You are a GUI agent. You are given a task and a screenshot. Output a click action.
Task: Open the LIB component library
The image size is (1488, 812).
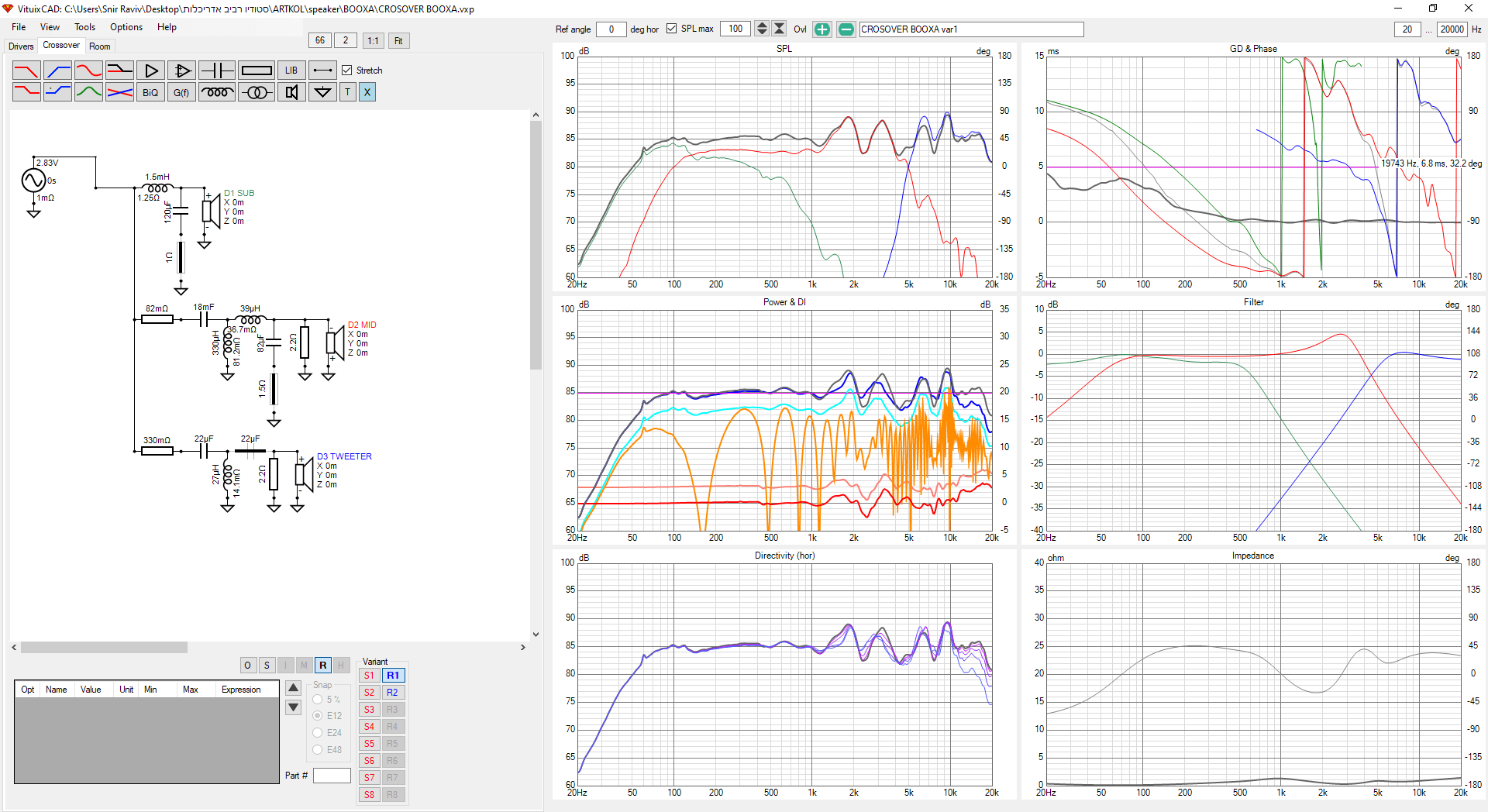click(x=291, y=71)
